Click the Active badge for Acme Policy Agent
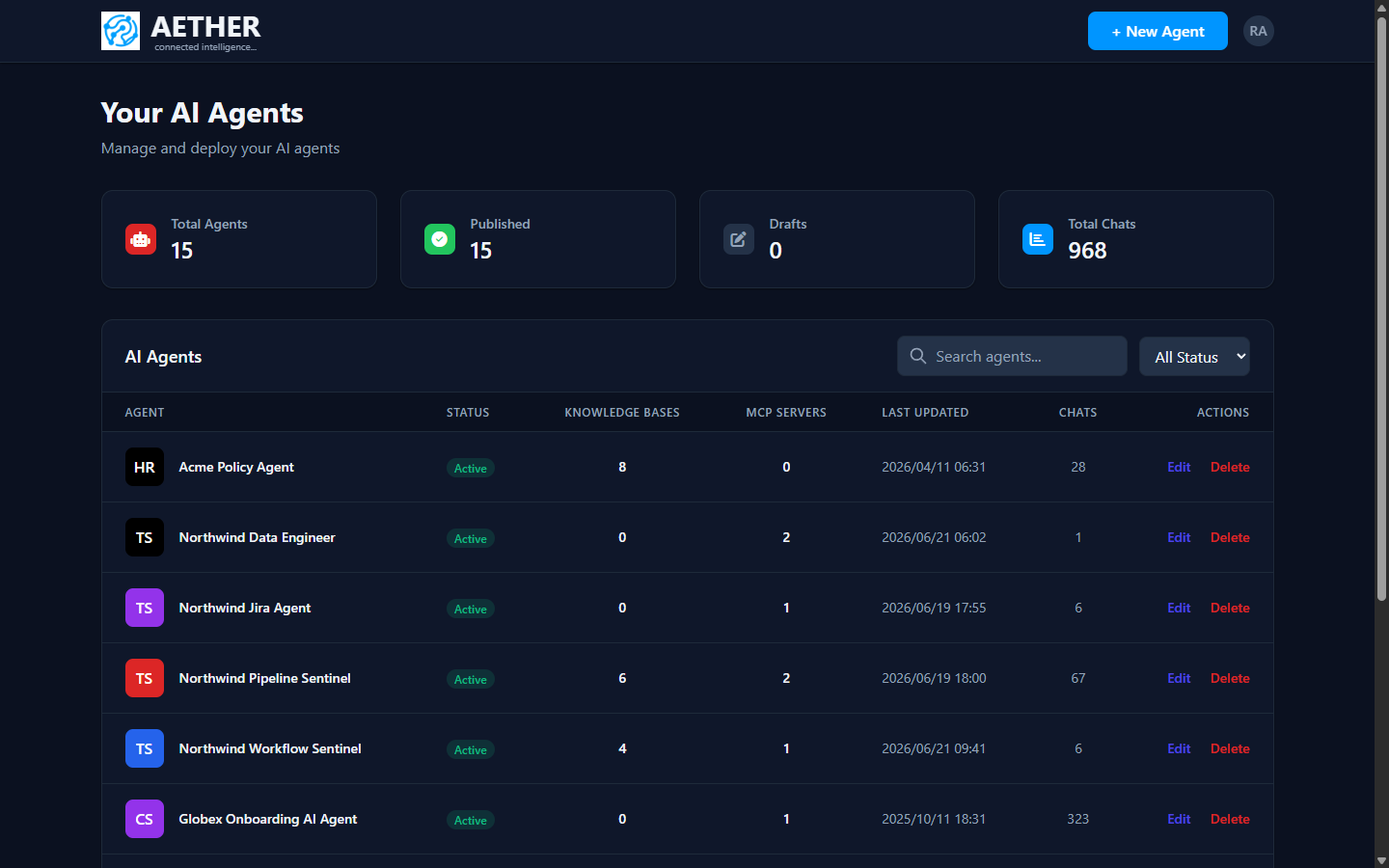 coord(471,468)
